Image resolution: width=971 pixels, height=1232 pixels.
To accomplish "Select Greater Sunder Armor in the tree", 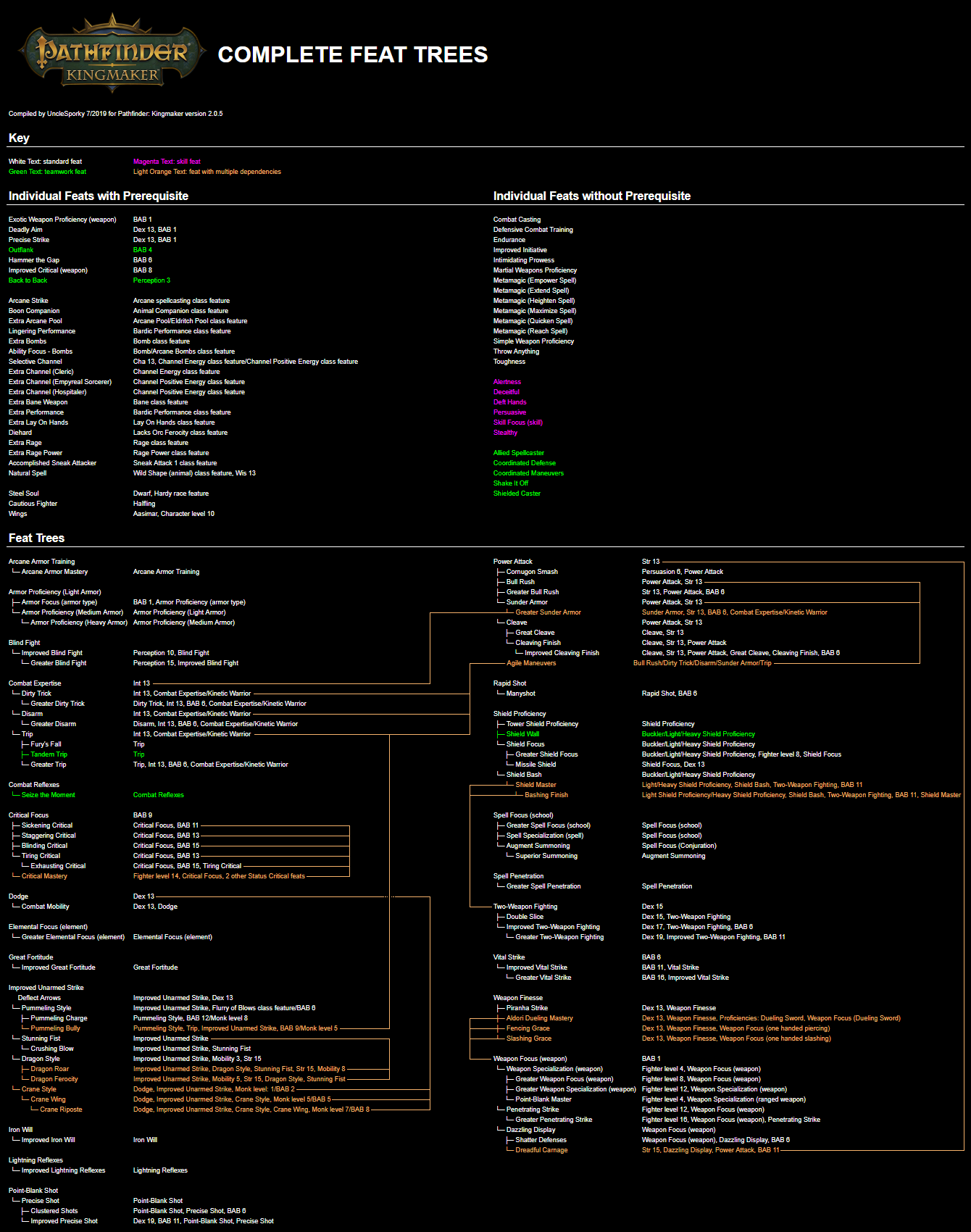I will tap(548, 612).
